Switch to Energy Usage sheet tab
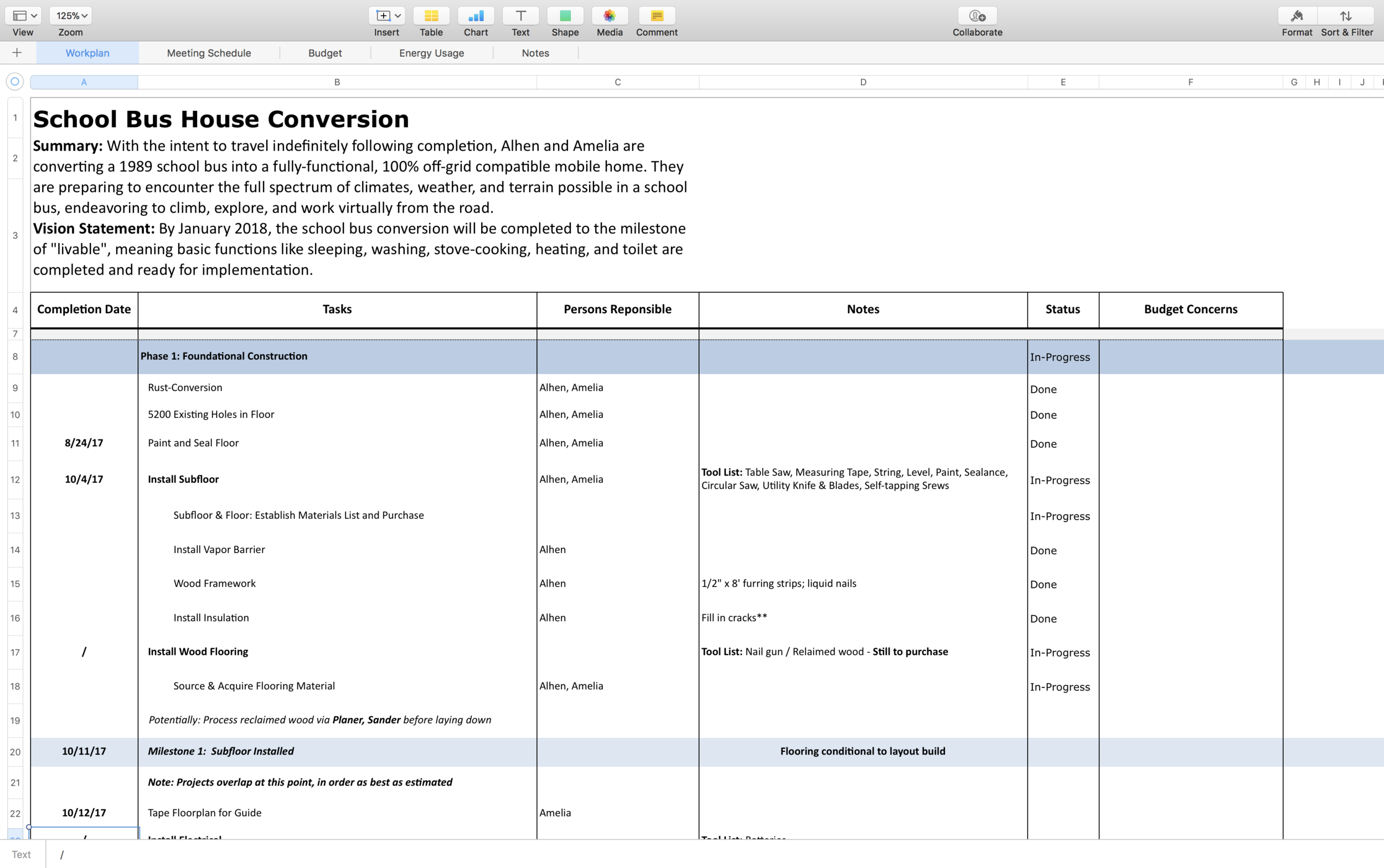This screenshot has height=868, width=1384. pyautogui.click(x=432, y=53)
